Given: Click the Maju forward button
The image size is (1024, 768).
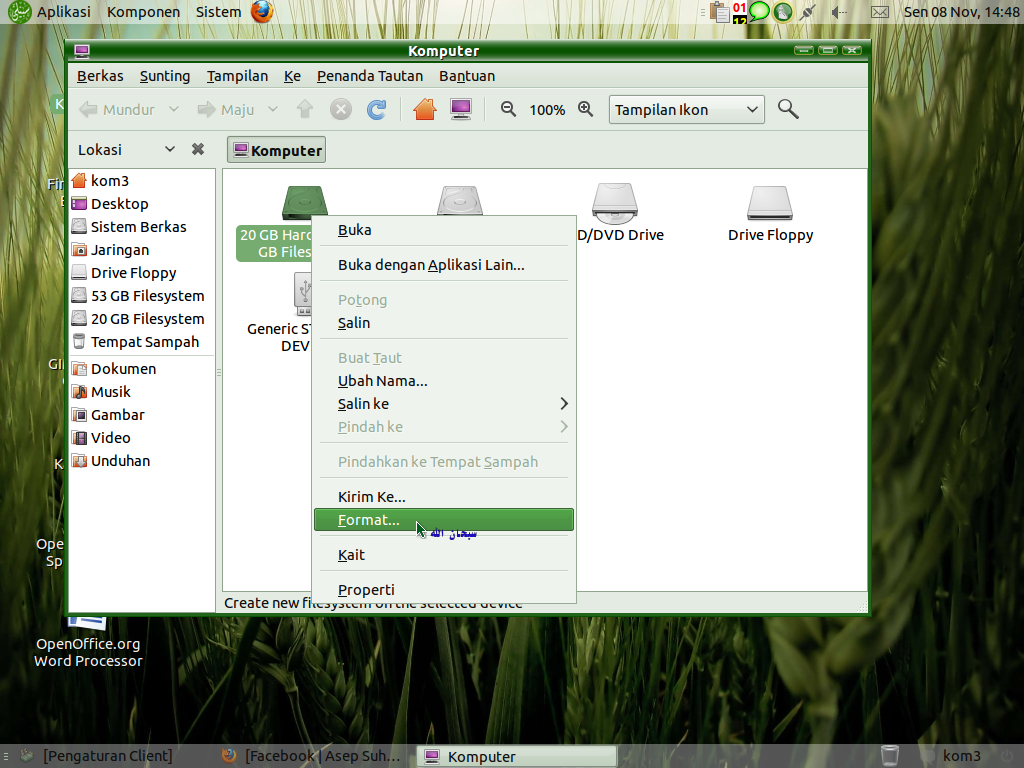Looking at the screenshot, I should tap(227, 109).
